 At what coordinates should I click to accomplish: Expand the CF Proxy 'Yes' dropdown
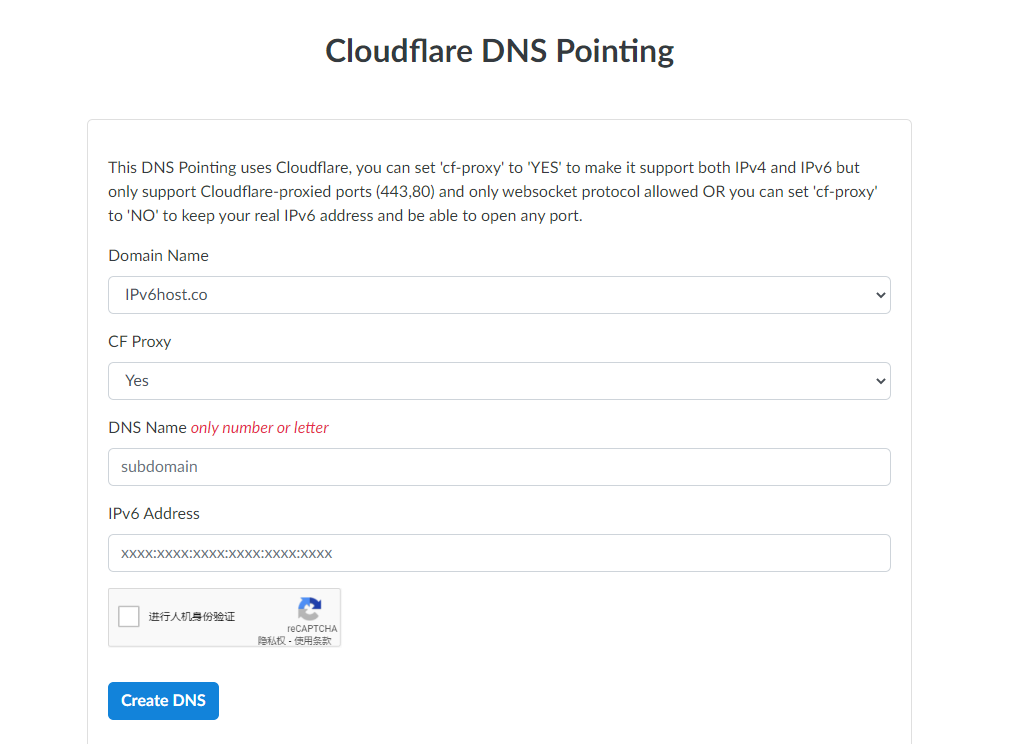point(498,381)
